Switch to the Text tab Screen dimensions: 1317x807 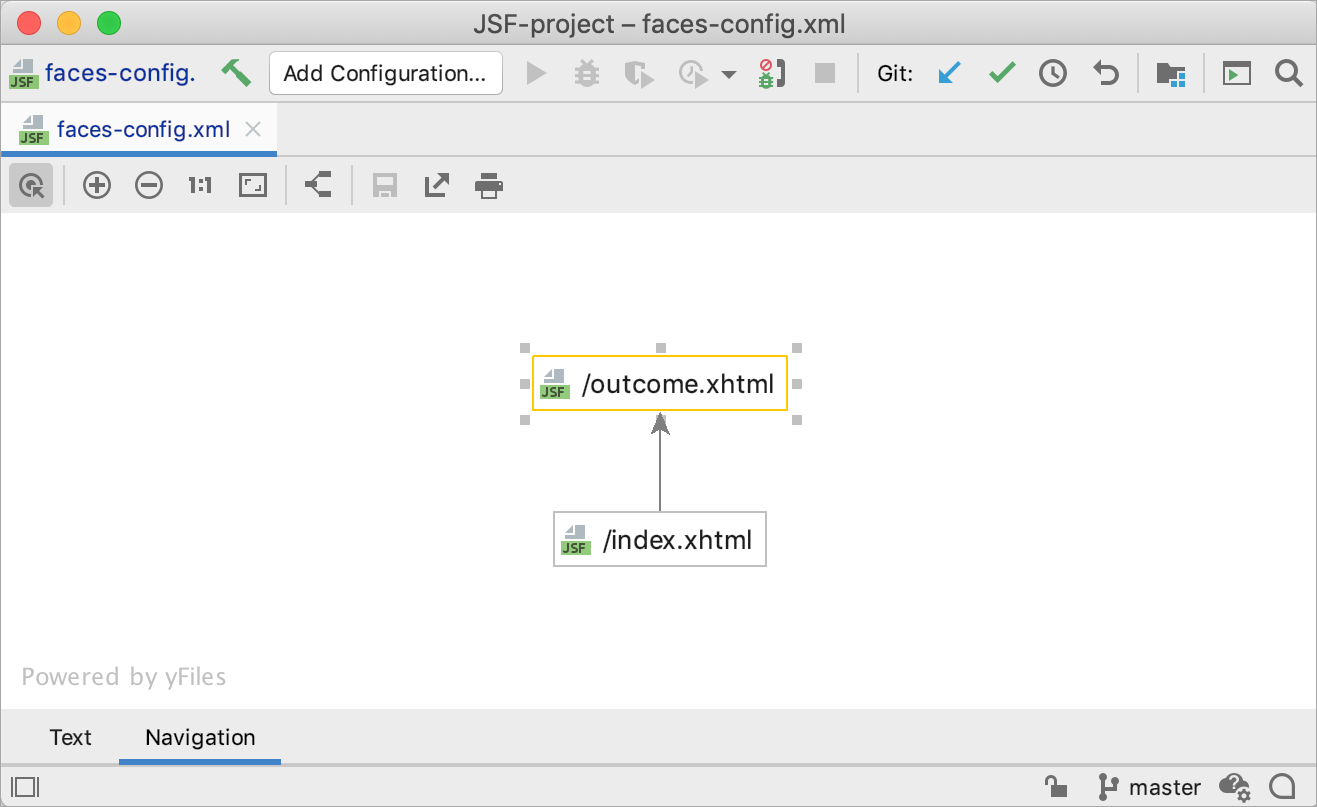pos(70,737)
